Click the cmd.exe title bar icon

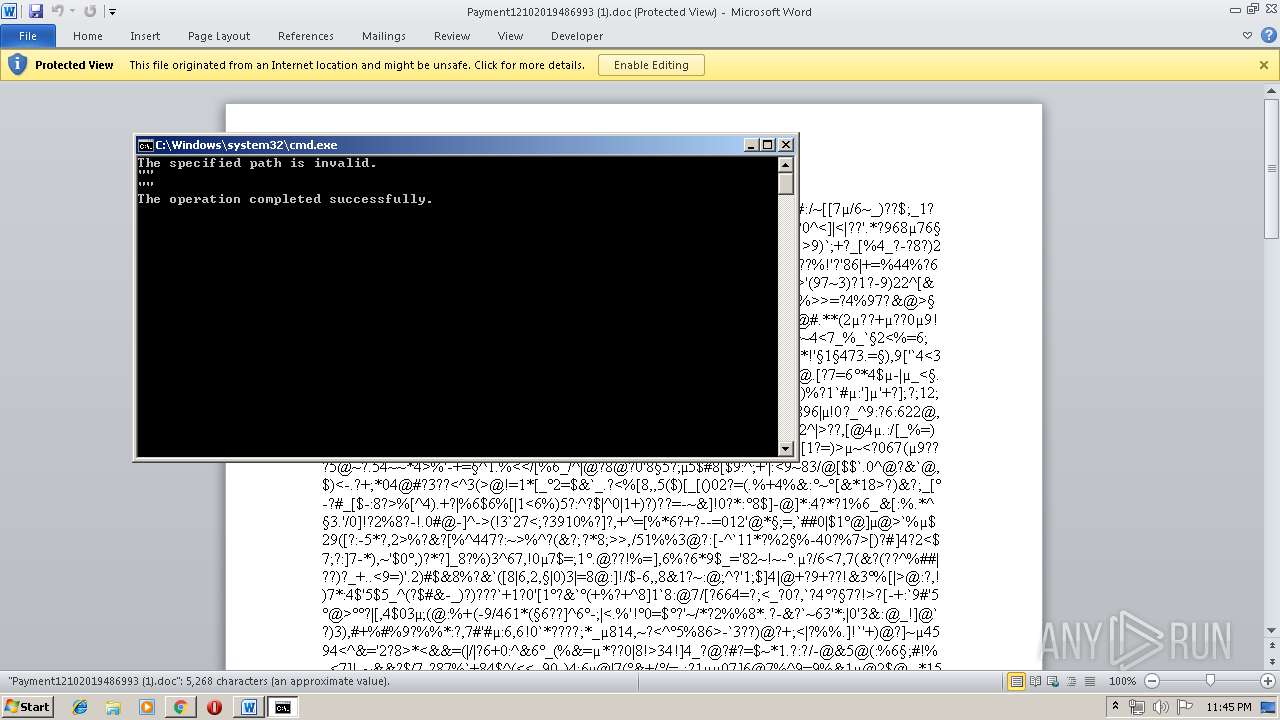coord(145,145)
